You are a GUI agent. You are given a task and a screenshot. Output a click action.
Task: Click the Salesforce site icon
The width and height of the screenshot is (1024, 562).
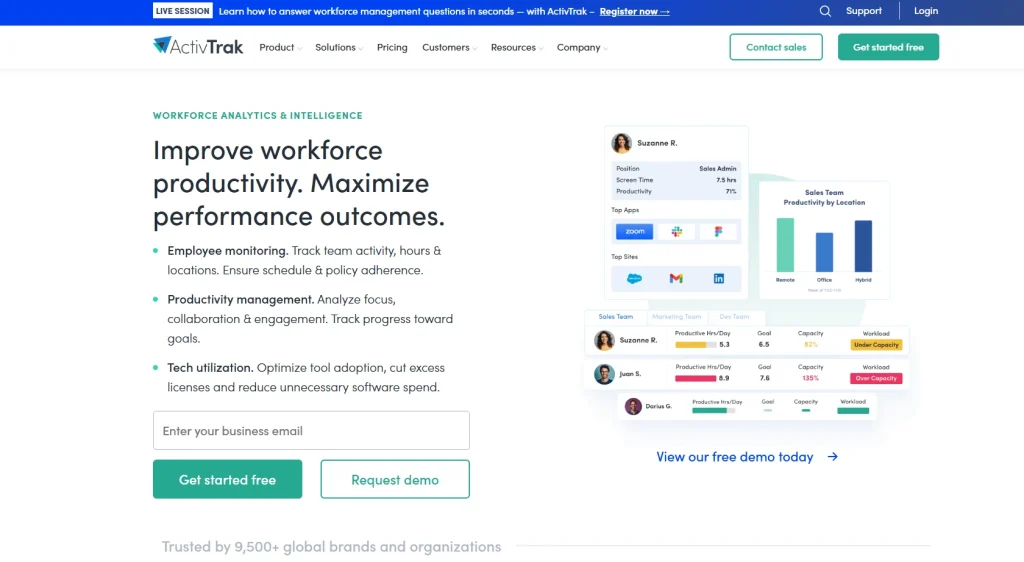634,279
